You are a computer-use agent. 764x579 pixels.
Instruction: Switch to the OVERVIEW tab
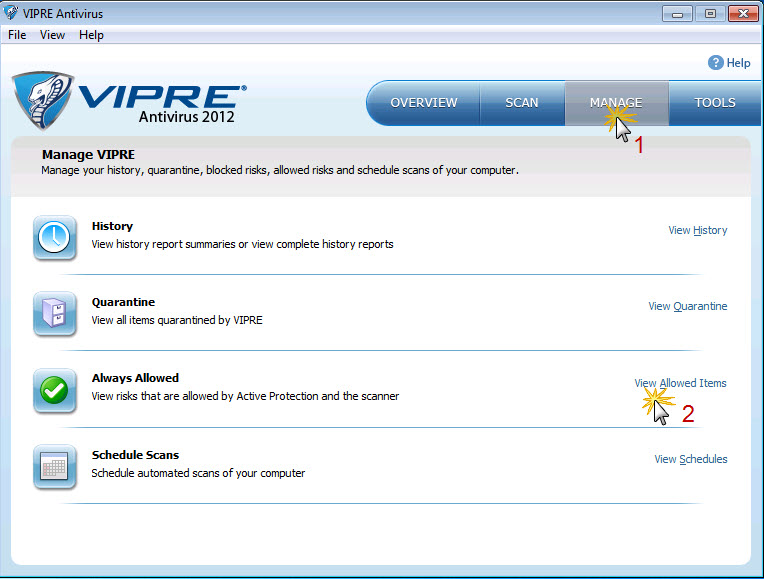pos(423,103)
